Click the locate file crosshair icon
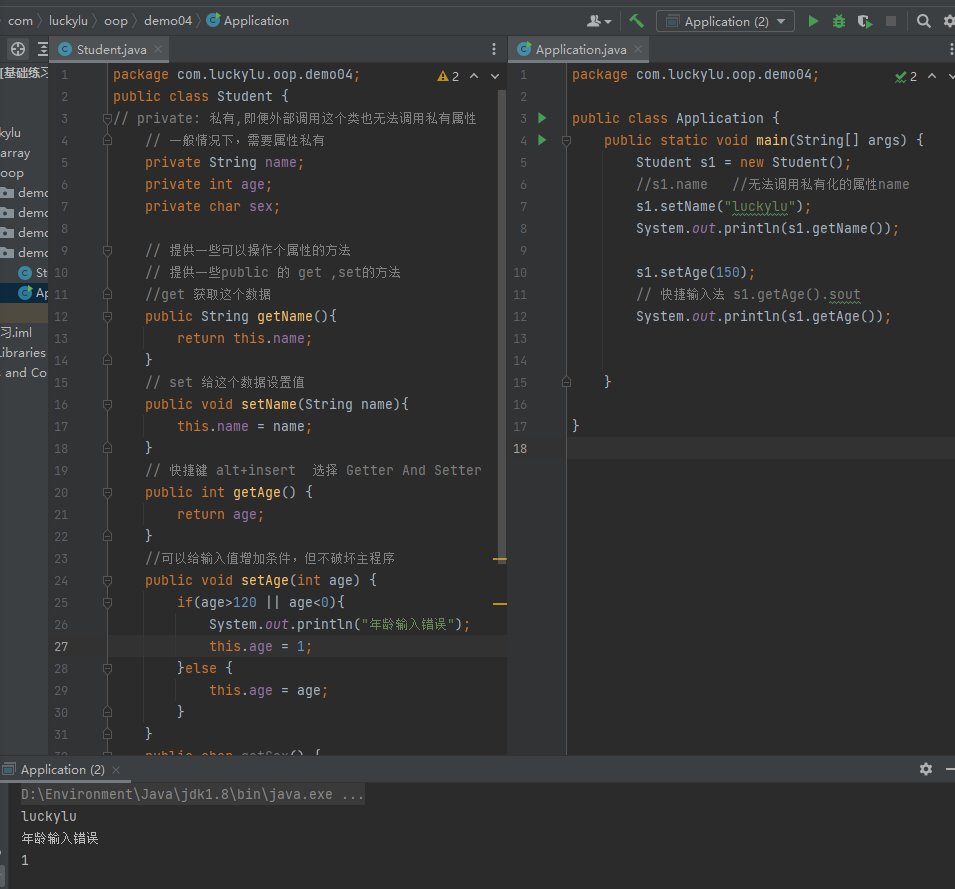The width and height of the screenshot is (955, 889). coord(18,49)
